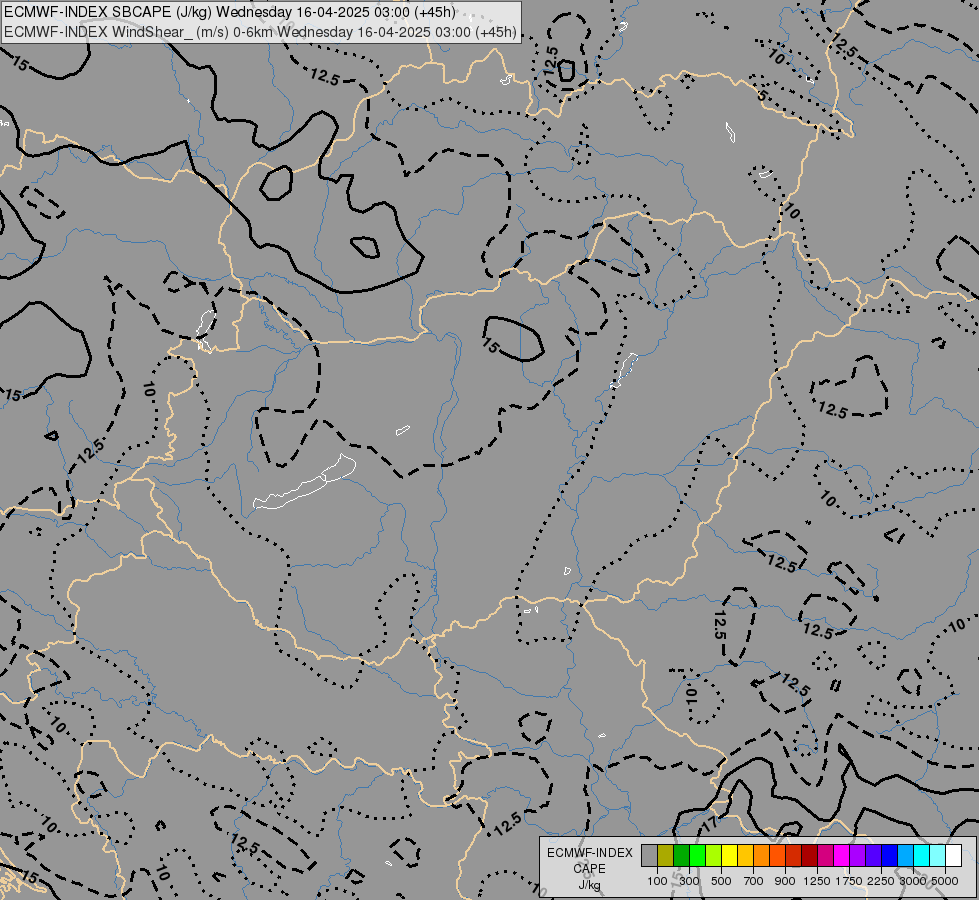Select the cyan swatch left of 5000 tick
Viewport: 979px width, 900px height.
click(937, 856)
